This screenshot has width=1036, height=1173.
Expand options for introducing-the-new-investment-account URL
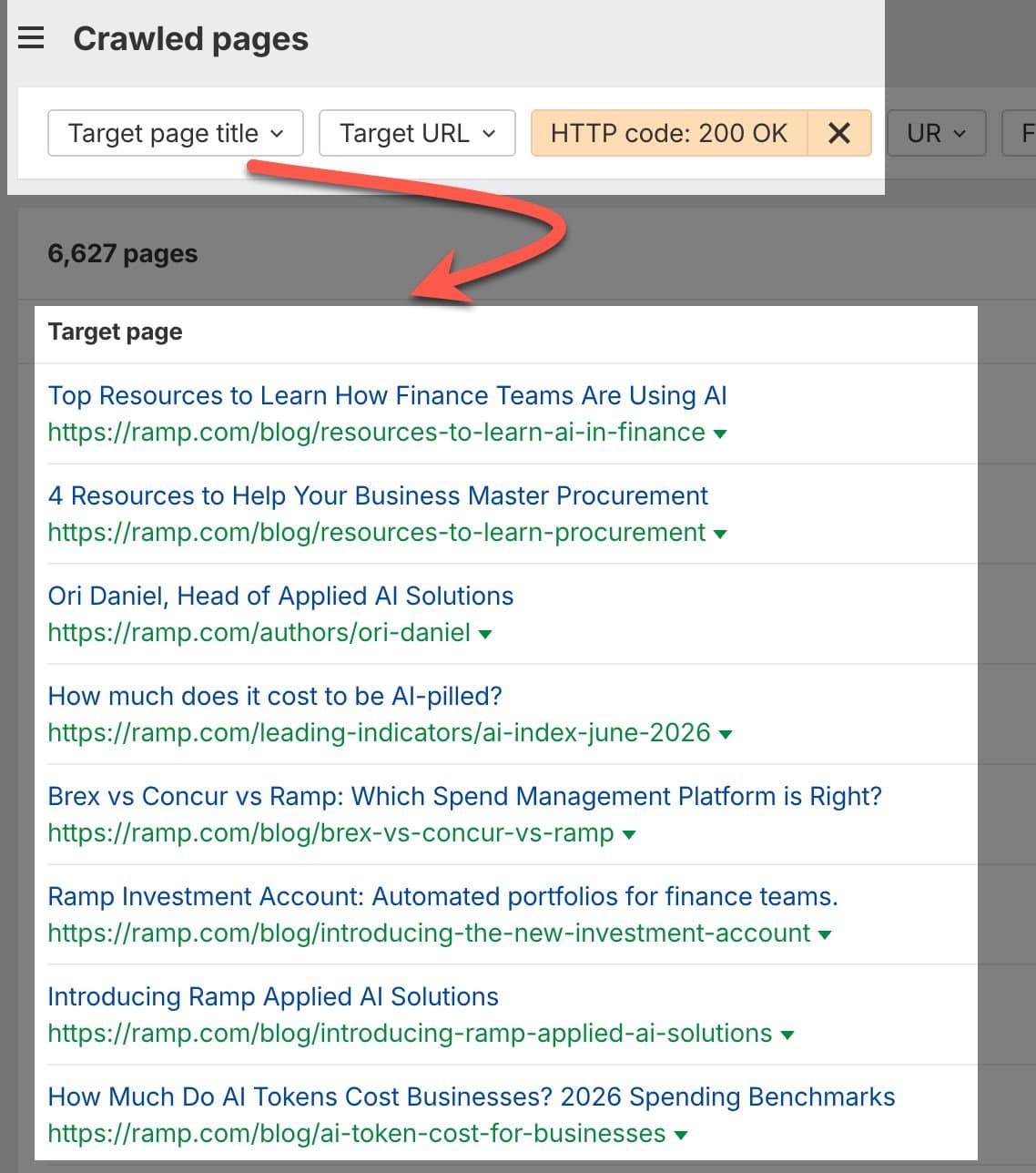(x=825, y=934)
